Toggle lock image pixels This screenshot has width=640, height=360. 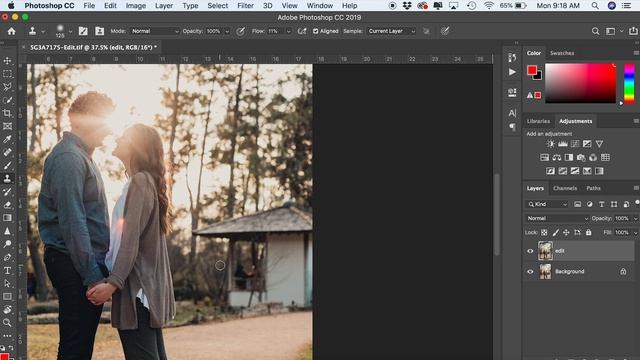coord(555,233)
